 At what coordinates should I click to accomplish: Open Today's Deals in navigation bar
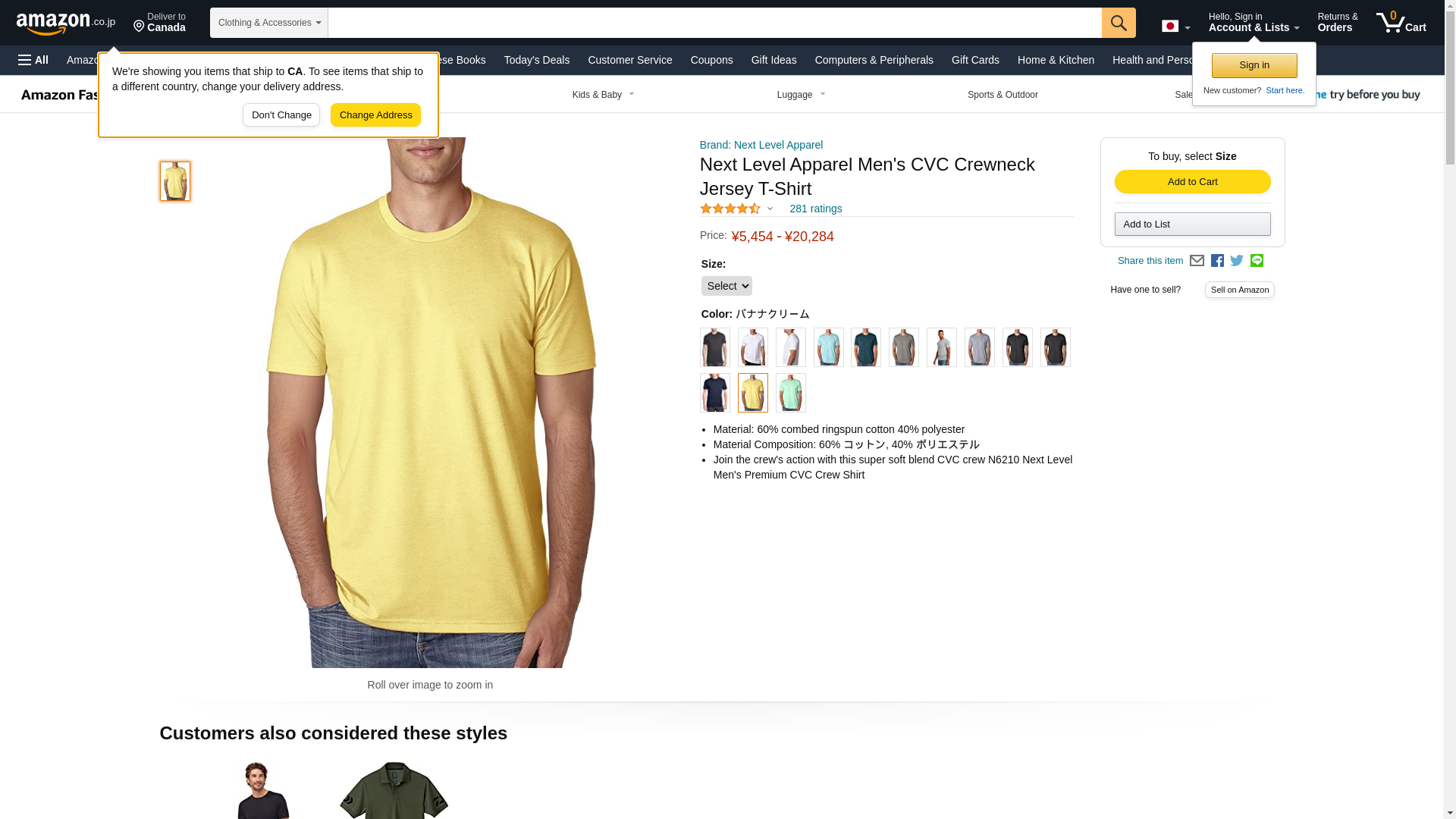click(537, 60)
